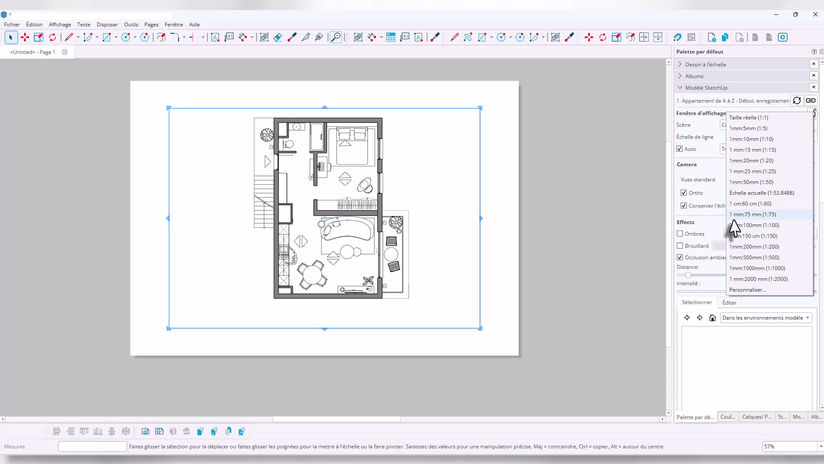Image resolution: width=824 pixels, height=464 pixels.
Task: Activate the Zoom magnifier tool
Action: (335, 37)
